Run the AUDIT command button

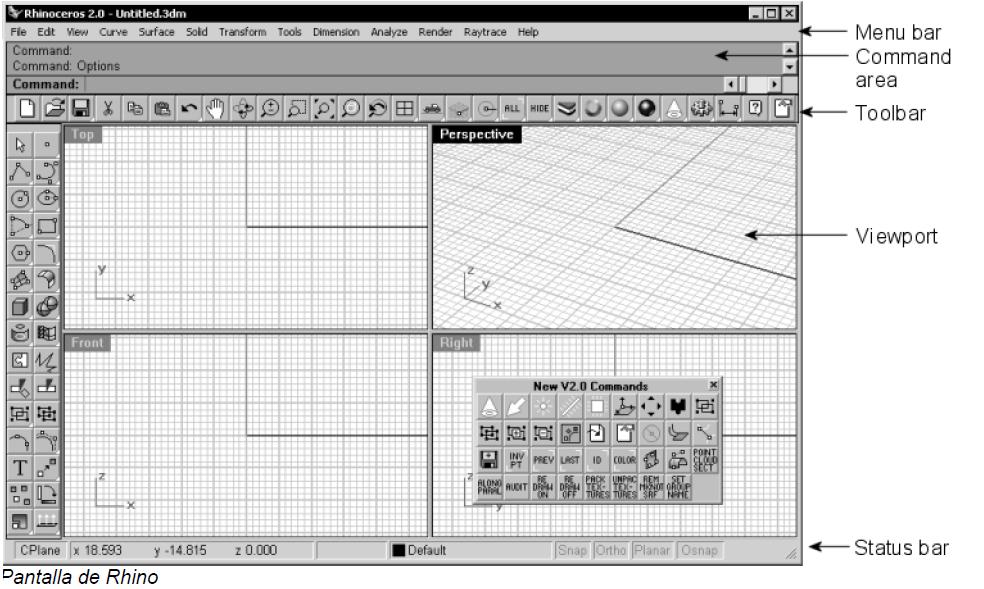[519, 486]
